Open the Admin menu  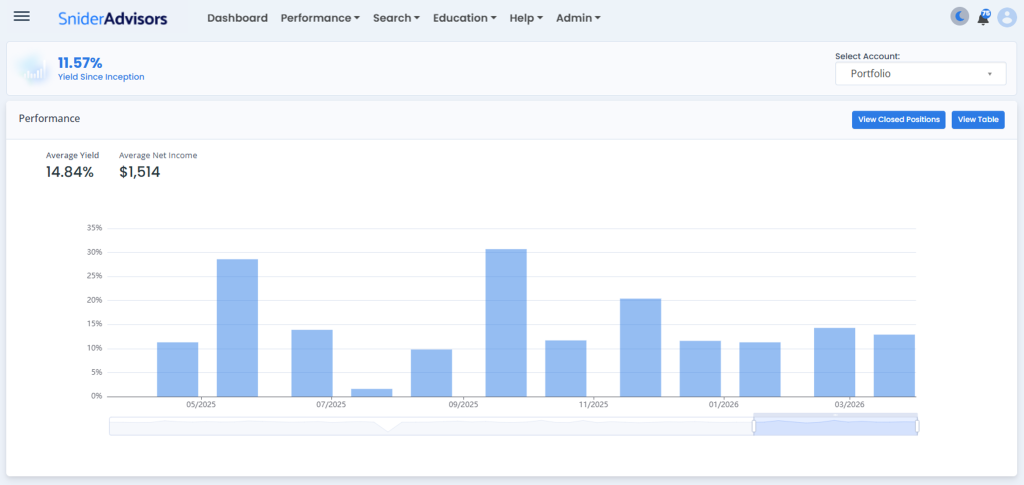point(578,18)
